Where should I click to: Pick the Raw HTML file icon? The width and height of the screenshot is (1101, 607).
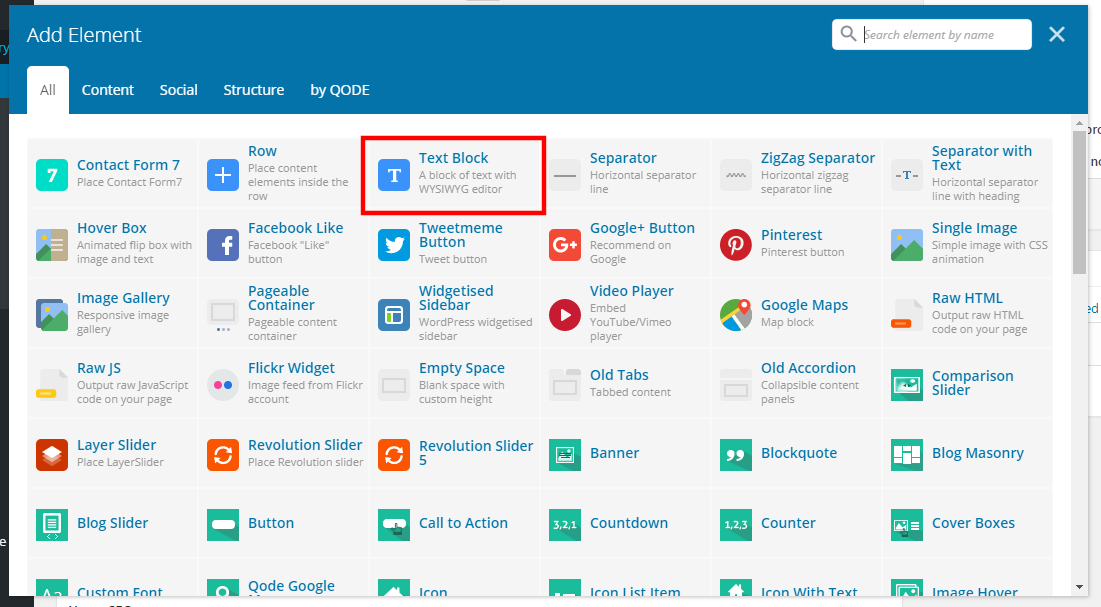pyautogui.click(x=906, y=315)
